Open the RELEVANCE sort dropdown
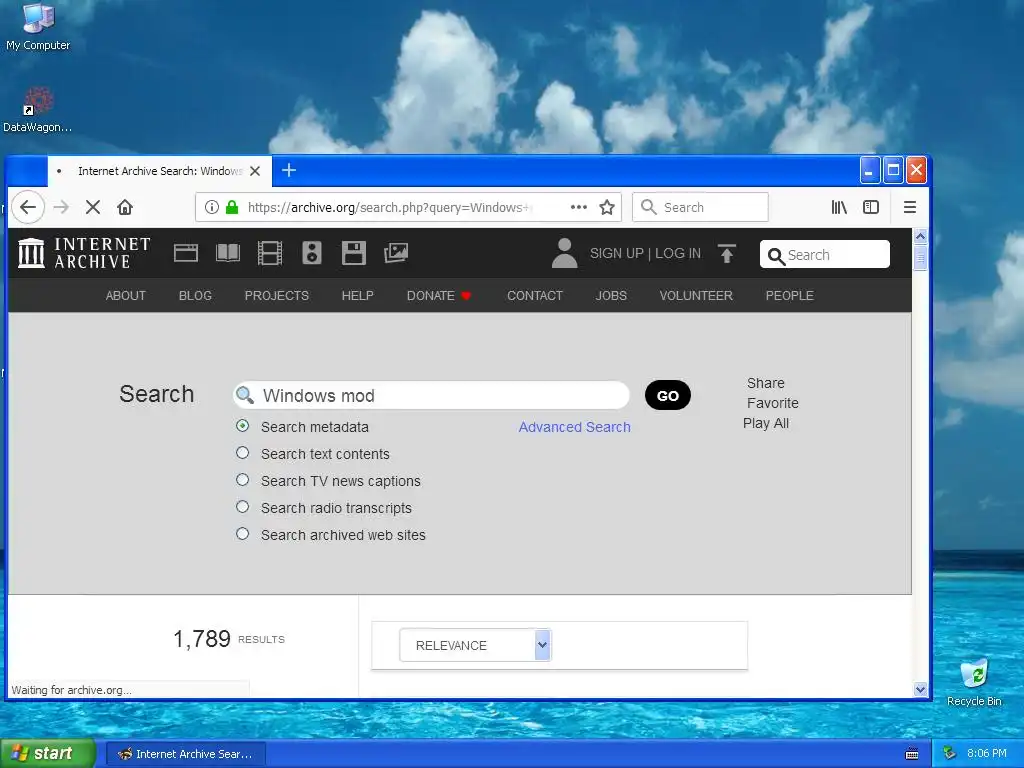 [475, 645]
